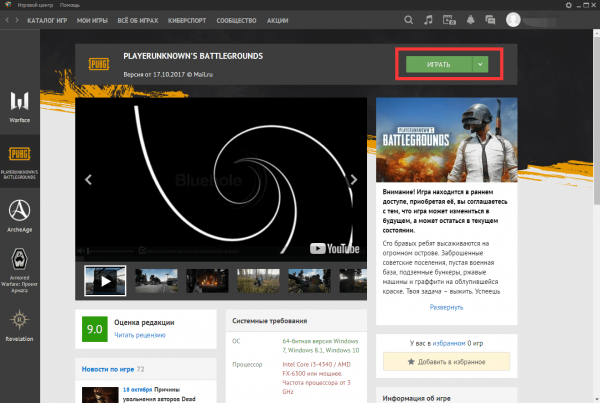Open the search magnifier icon
This screenshot has width=600, height=403.
point(408,20)
